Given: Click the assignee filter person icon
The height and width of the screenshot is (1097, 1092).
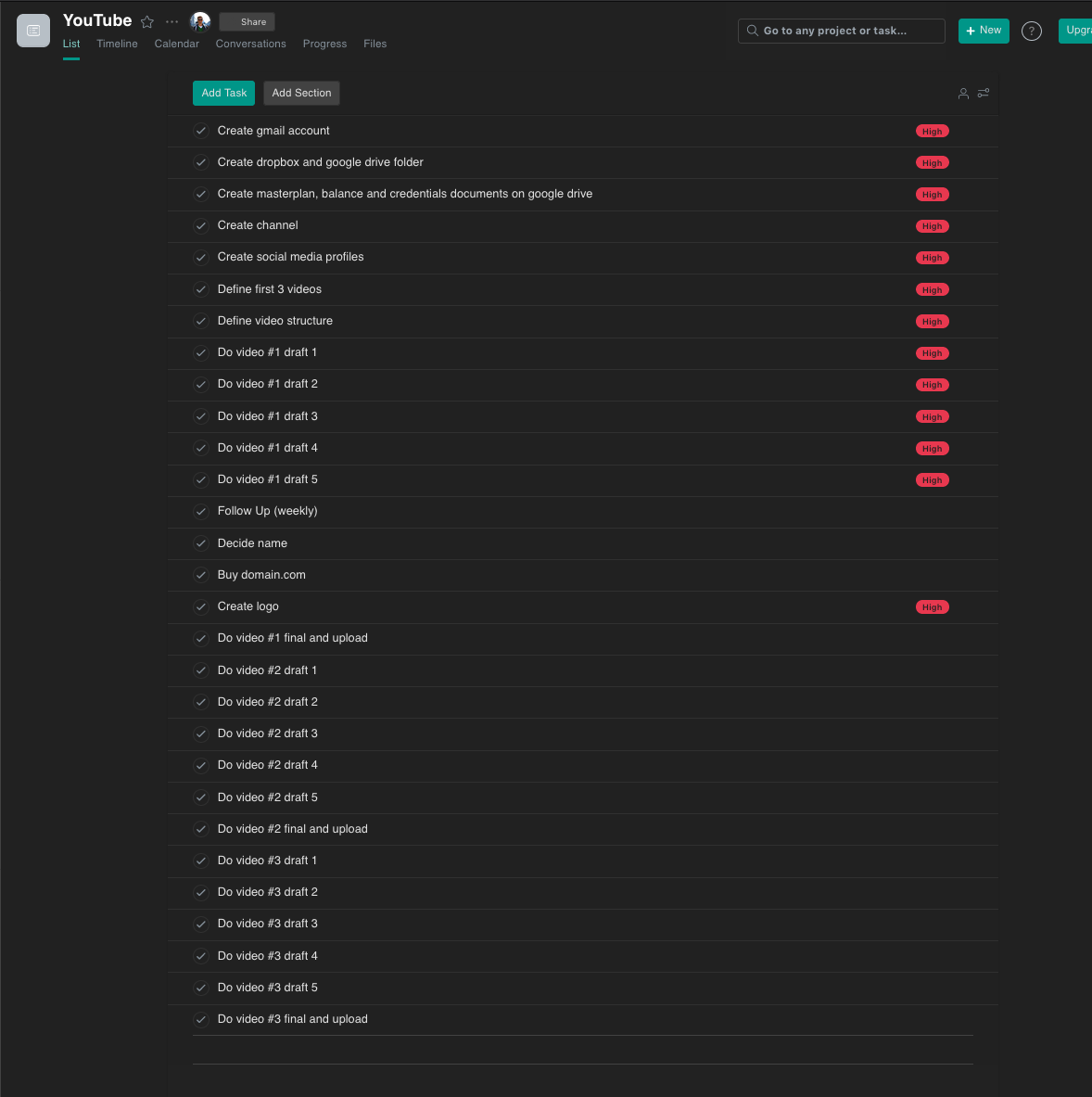Looking at the screenshot, I should [x=963, y=93].
